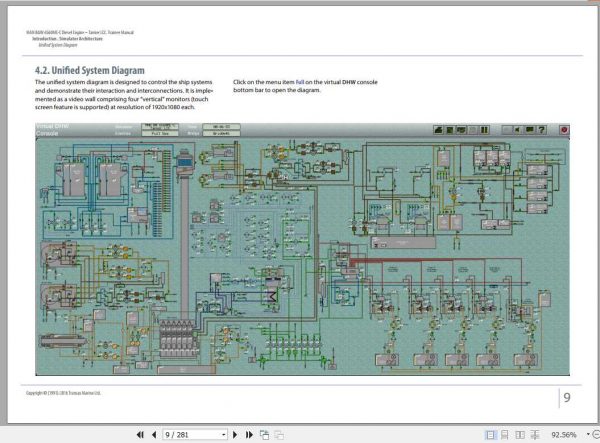Go to the first page
Viewport: 600px width, 443px height.
tap(140, 435)
